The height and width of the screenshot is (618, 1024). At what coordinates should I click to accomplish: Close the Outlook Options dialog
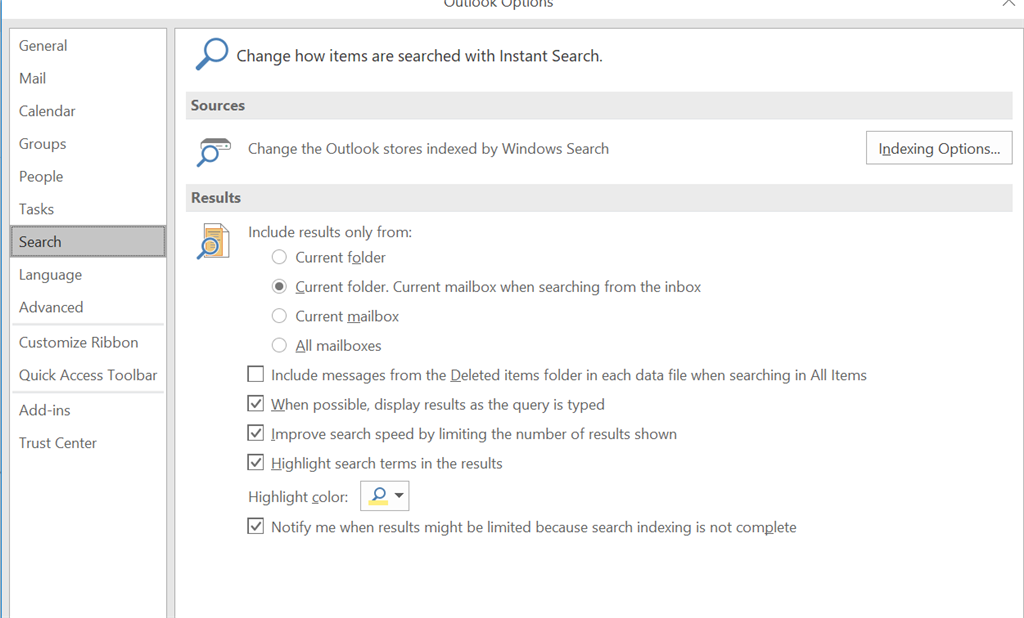coord(1009,3)
